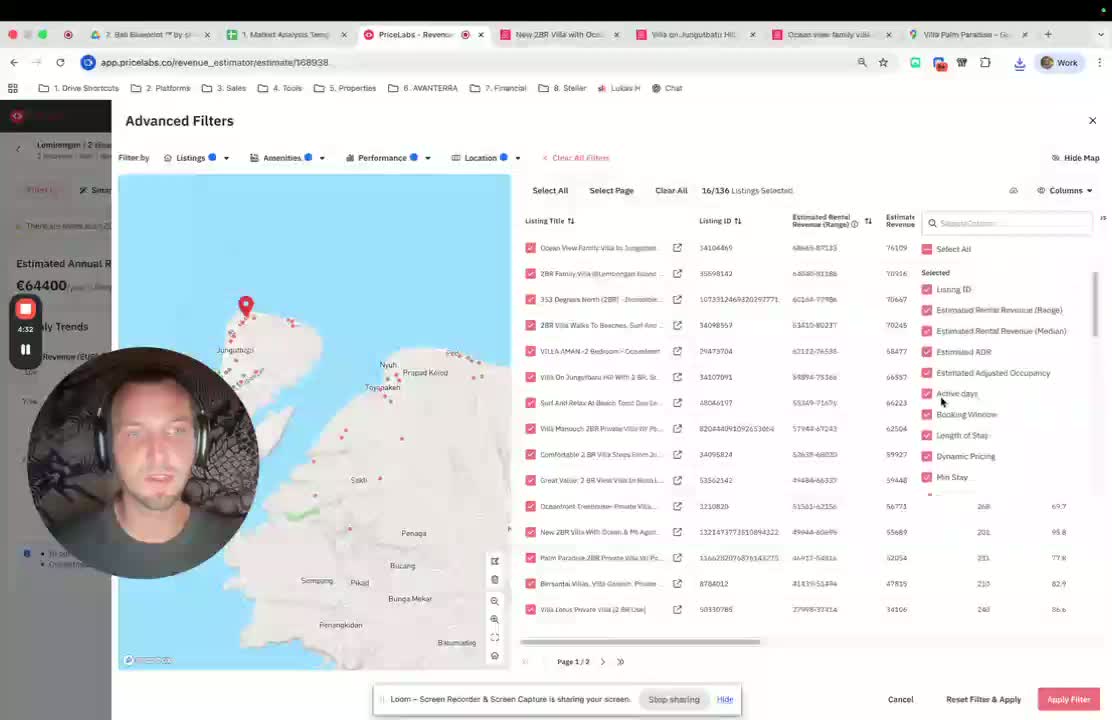This screenshot has height=720, width=1112.
Task: Jump to last page of listings
Action: (621, 661)
